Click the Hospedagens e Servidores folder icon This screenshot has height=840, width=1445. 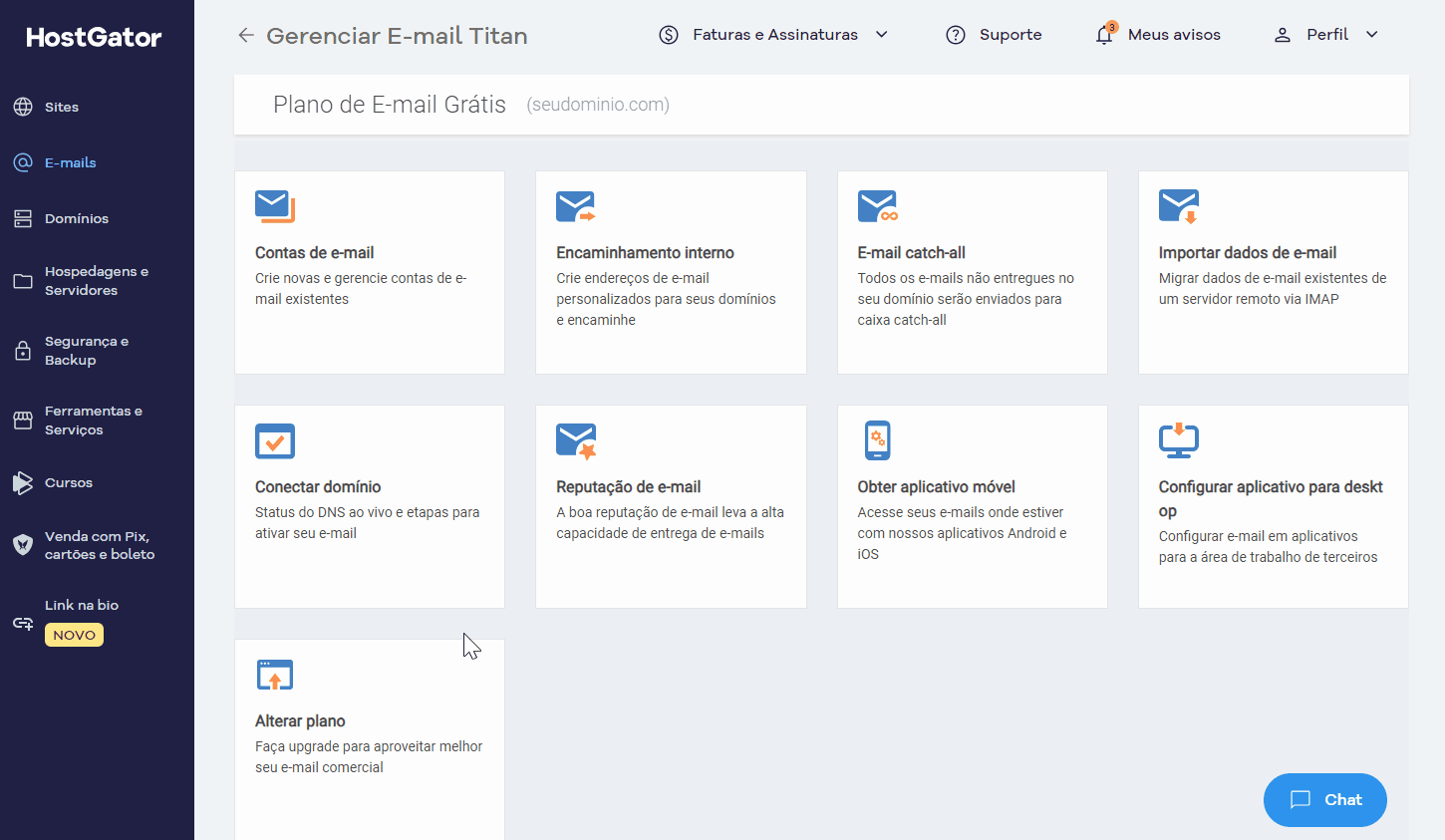23,281
